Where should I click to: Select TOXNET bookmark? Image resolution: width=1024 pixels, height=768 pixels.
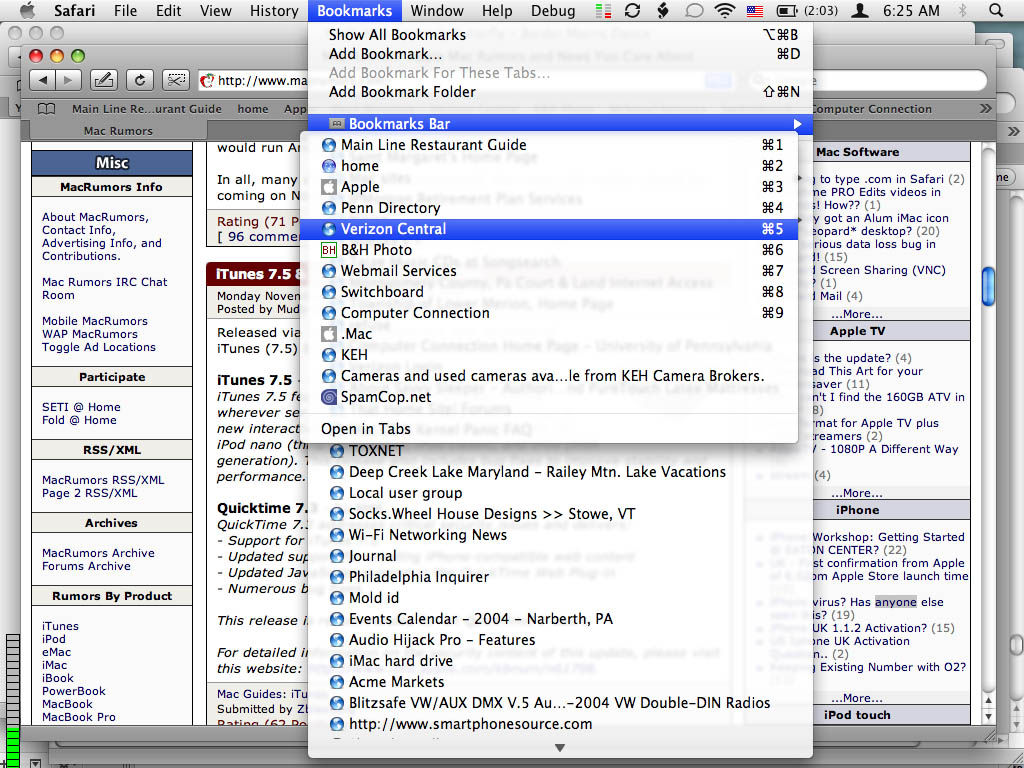[560, 451]
